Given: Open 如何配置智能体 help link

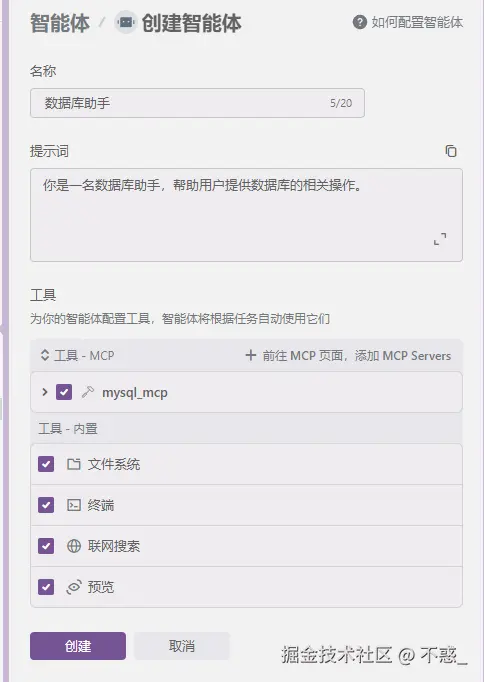Looking at the screenshot, I should pos(417,22).
